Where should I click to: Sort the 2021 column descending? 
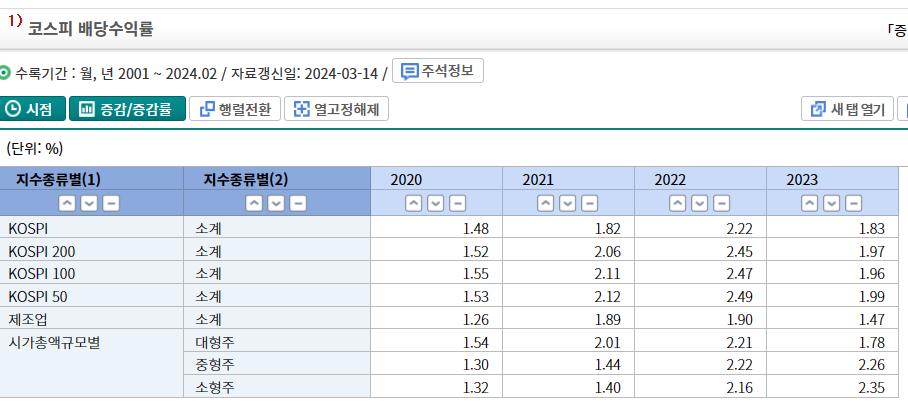click(x=568, y=203)
